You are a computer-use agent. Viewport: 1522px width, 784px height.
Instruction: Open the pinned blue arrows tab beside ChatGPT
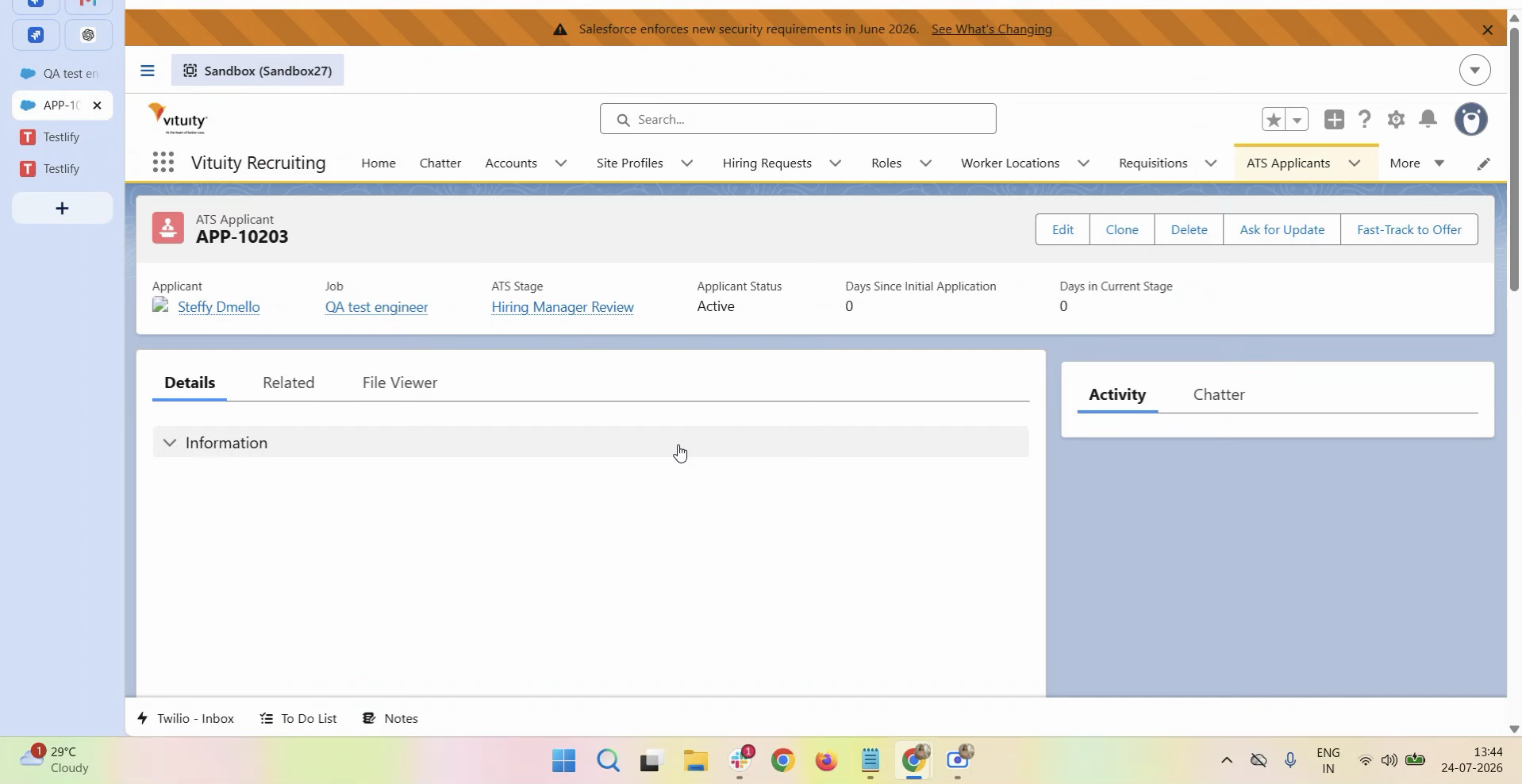[35, 35]
